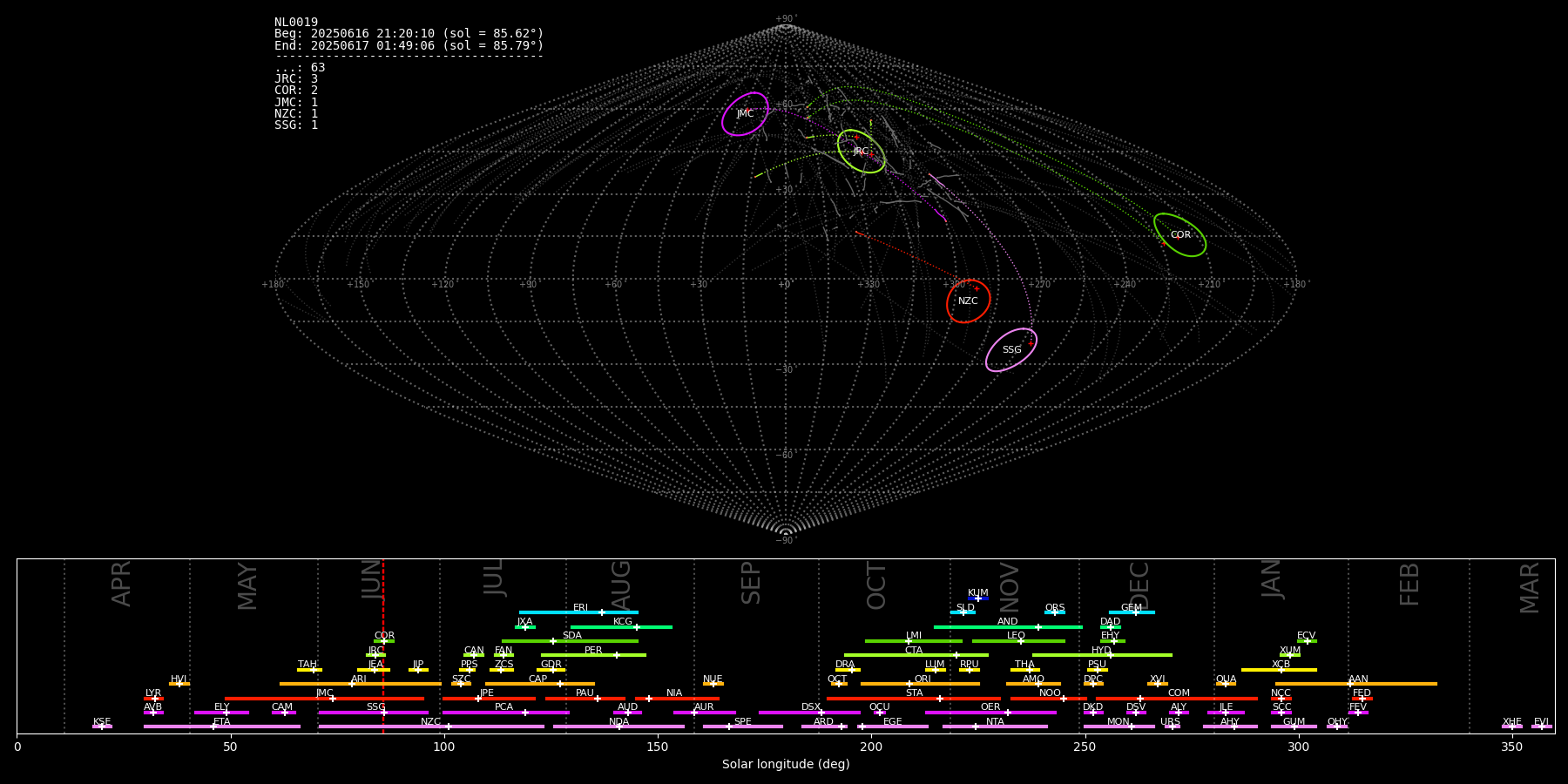Click the CTA shower bar
Image resolution: width=1568 pixels, height=784 pixels.
click(x=916, y=655)
